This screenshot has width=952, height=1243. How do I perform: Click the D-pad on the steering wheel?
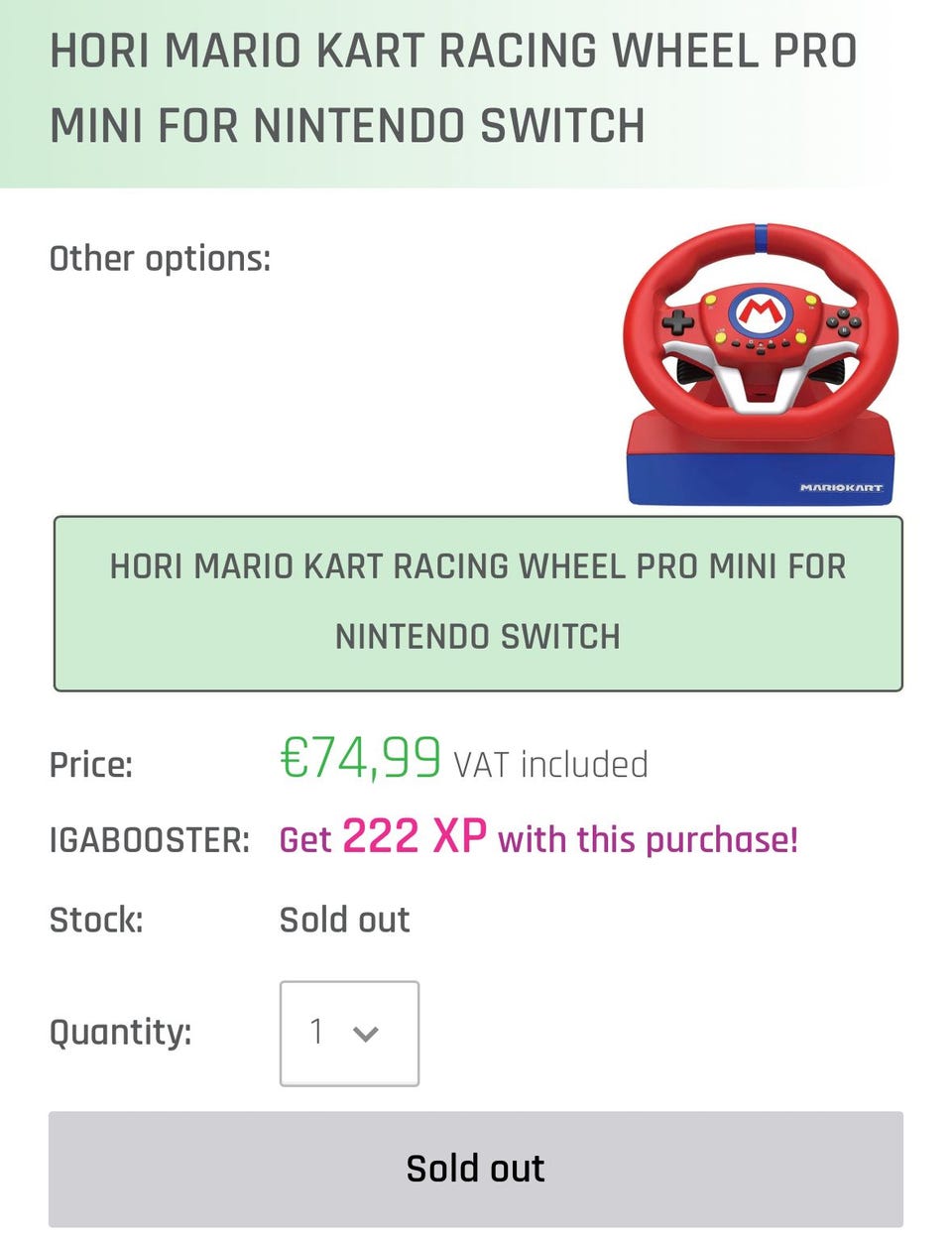tap(678, 321)
